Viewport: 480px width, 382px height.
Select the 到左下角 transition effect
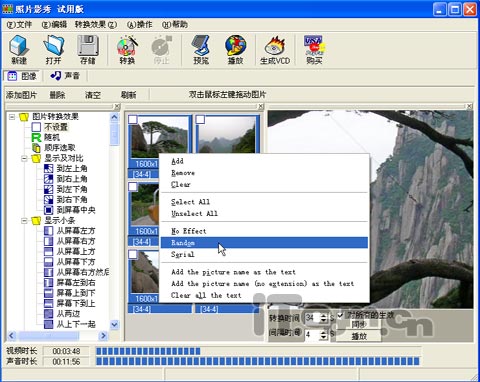[49, 189]
